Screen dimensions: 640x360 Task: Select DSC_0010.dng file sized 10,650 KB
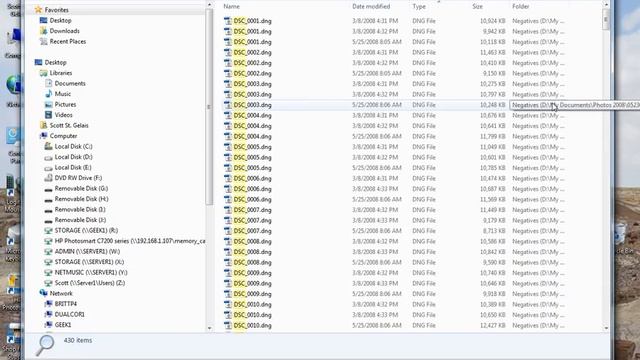pos(253,315)
